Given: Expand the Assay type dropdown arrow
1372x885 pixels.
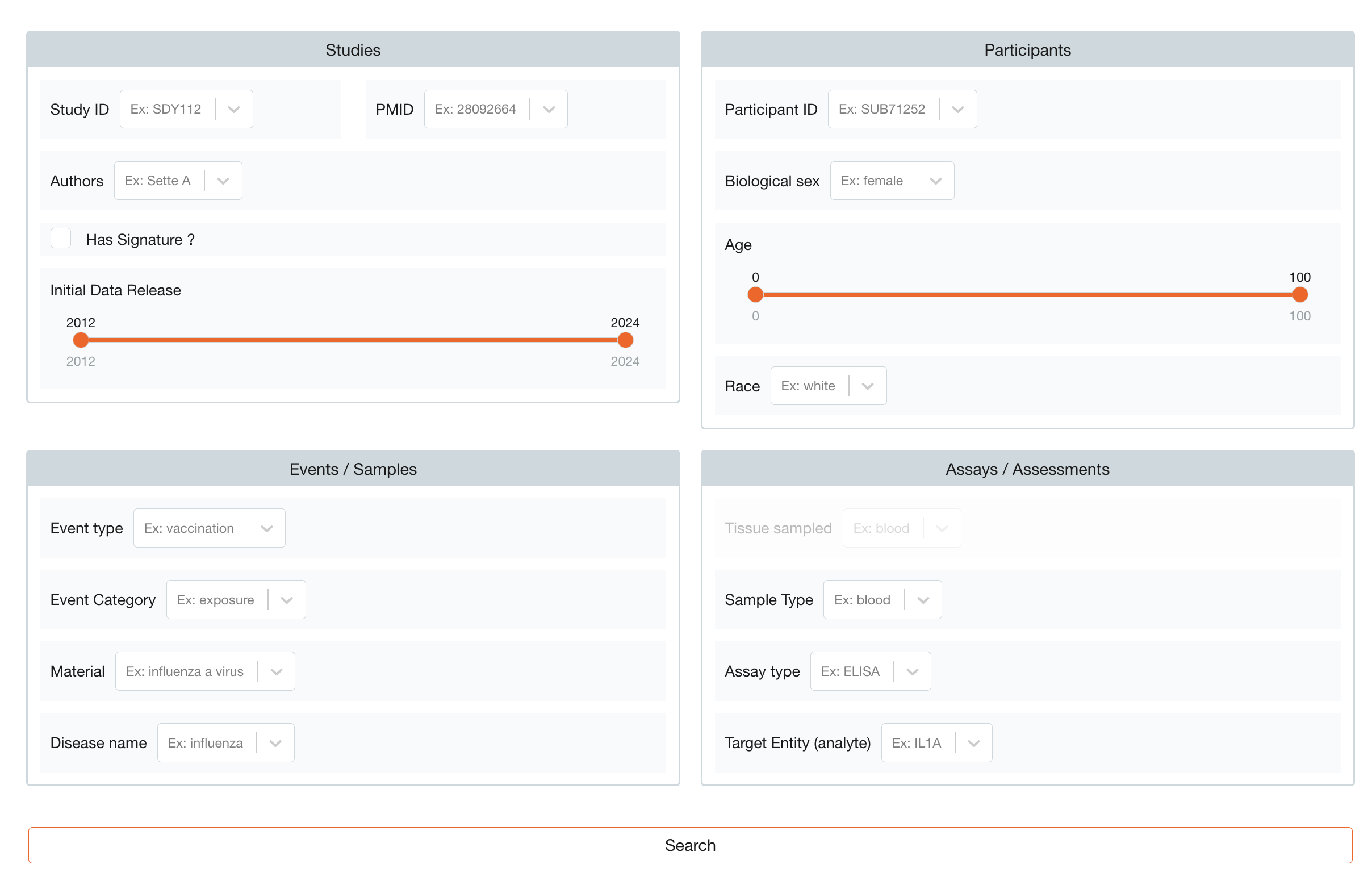Looking at the screenshot, I should point(913,671).
